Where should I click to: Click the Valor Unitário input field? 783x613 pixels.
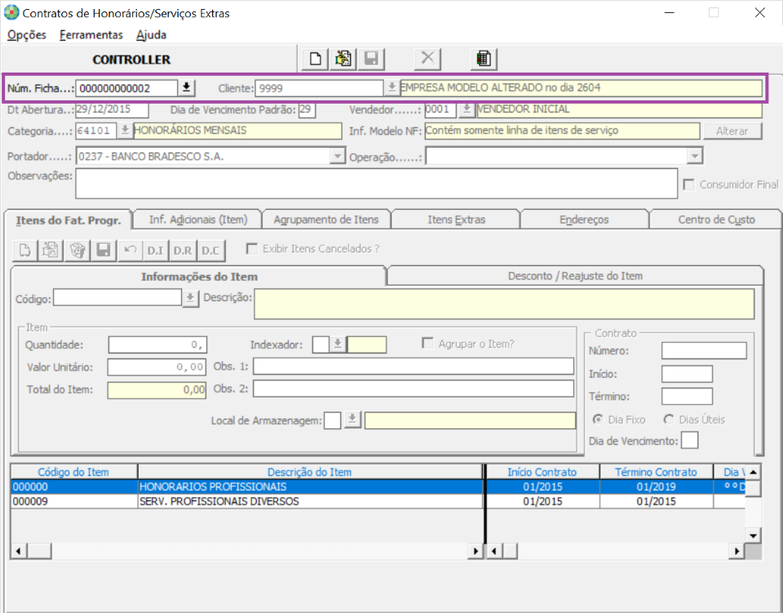tap(156, 367)
